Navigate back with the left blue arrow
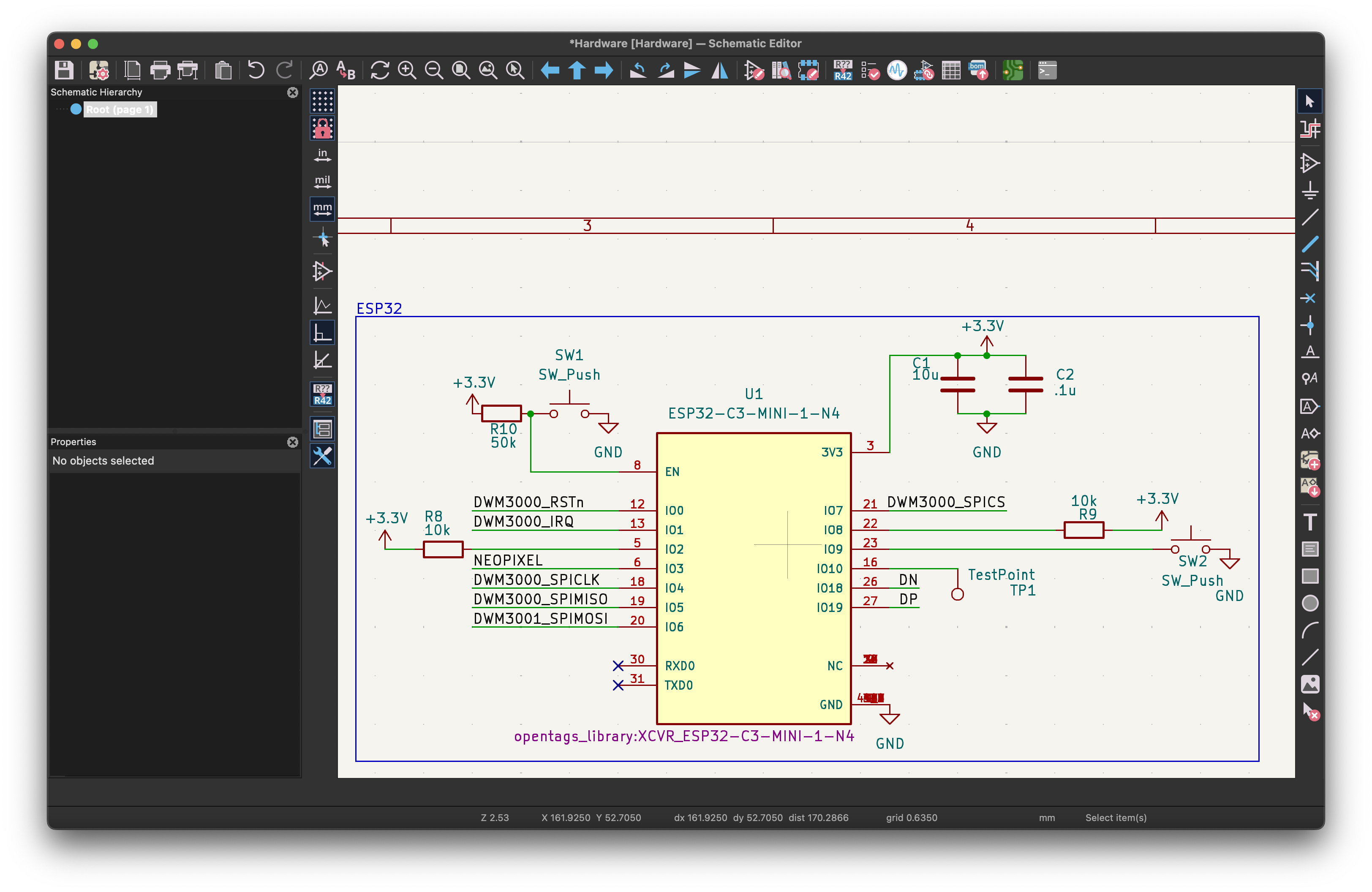 pos(550,70)
